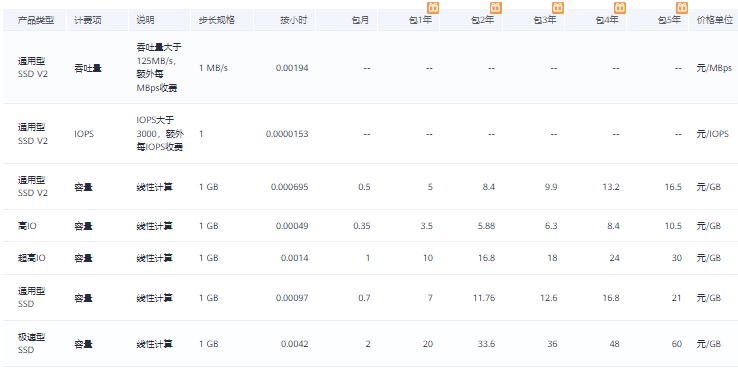The height and width of the screenshot is (369, 738).
Task: Click the 包2年 column header
Action: coord(483,20)
